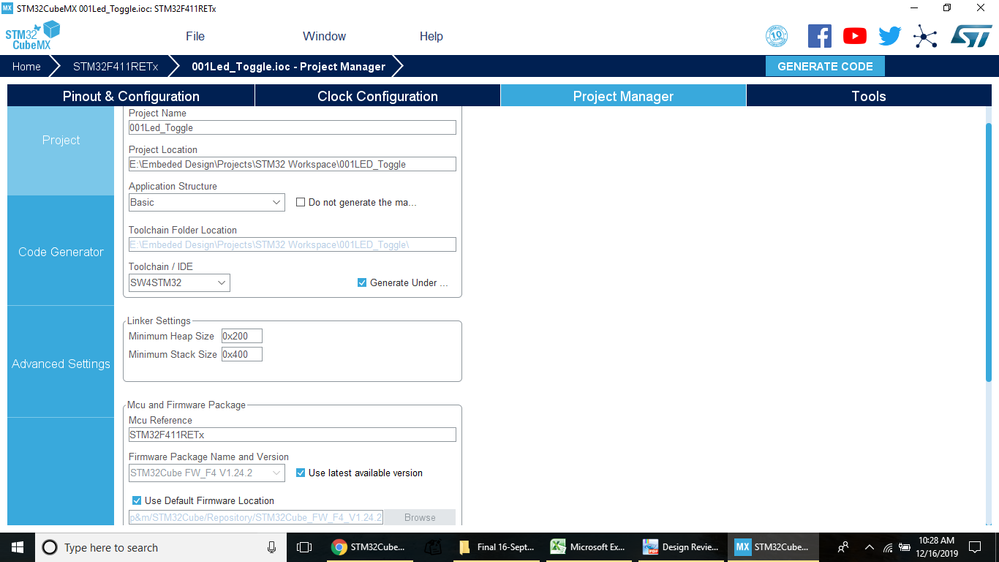Screen dimensions: 999x562
Task: Click the Browse firmware location button
Action: [420, 517]
